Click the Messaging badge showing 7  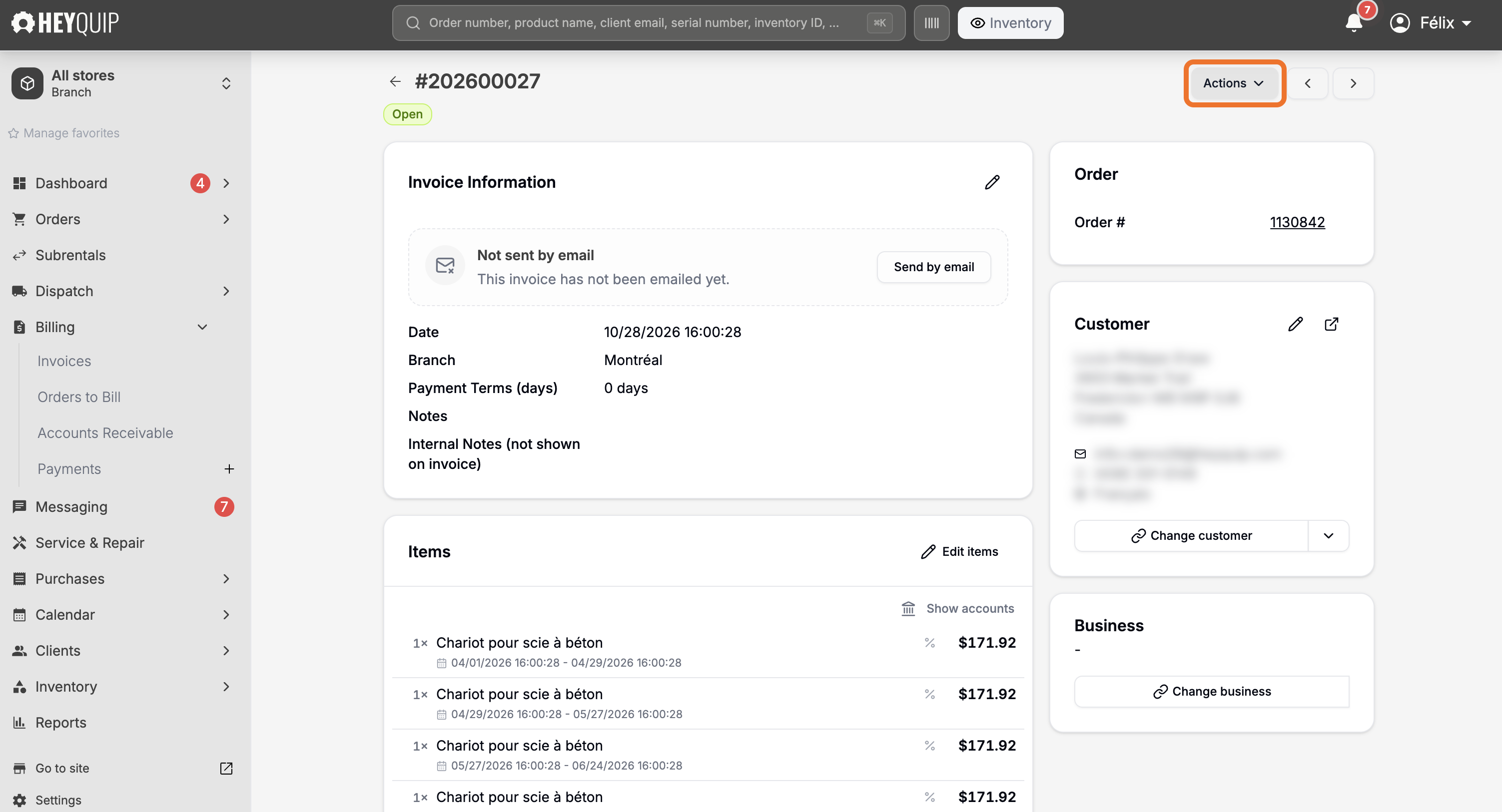click(224, 507)
